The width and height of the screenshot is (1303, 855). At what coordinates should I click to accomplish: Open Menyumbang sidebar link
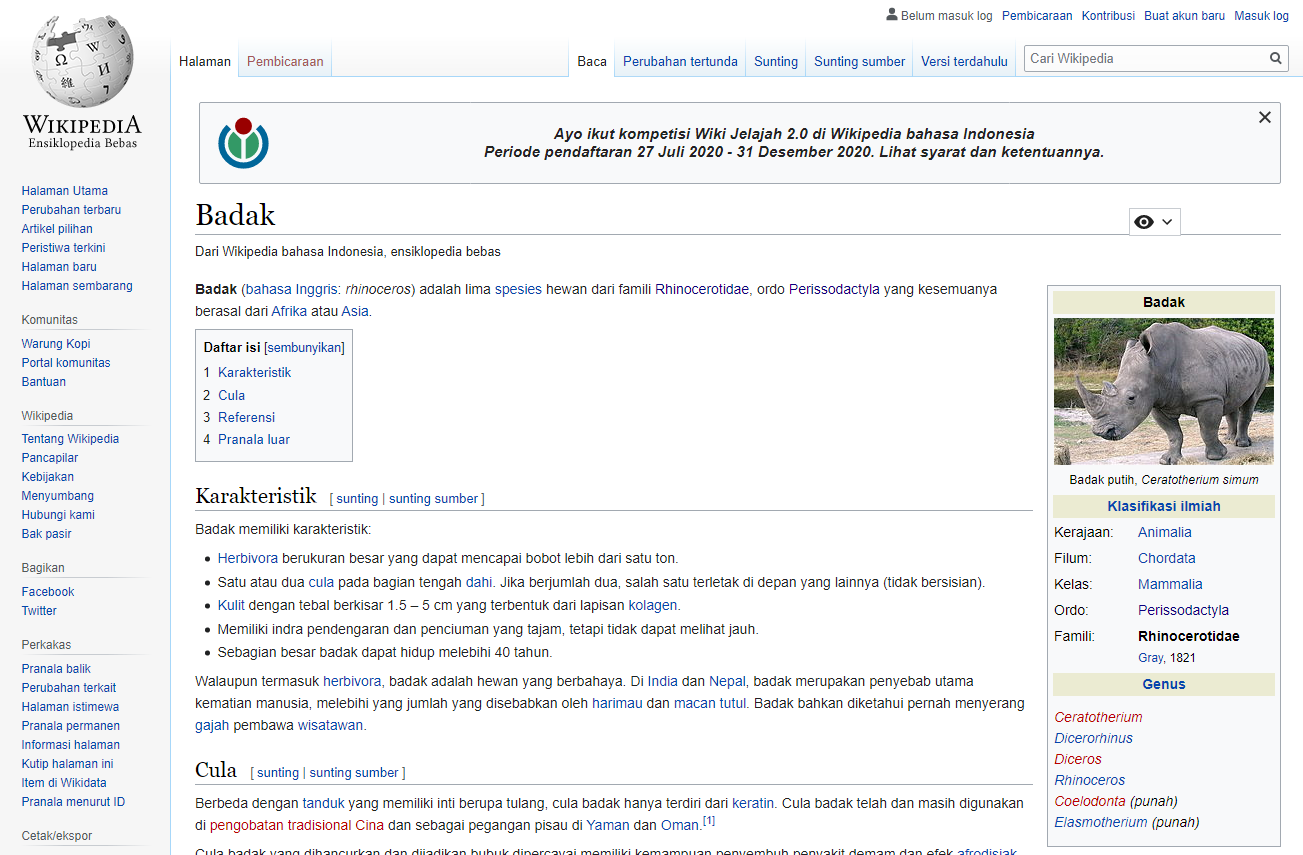point(58,496)
